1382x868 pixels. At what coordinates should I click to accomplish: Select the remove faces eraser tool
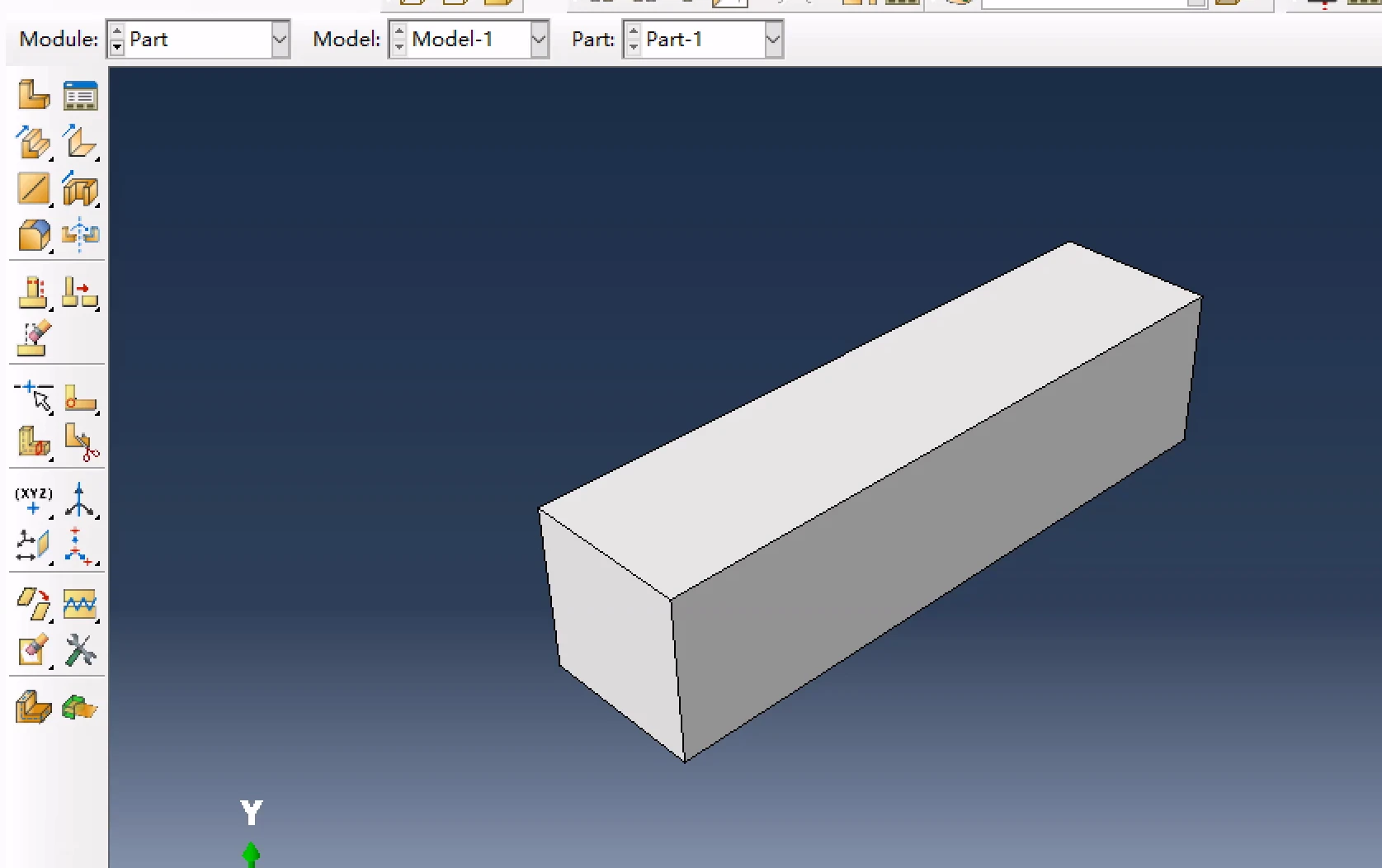pyautogui.click(x=34, y=650)
